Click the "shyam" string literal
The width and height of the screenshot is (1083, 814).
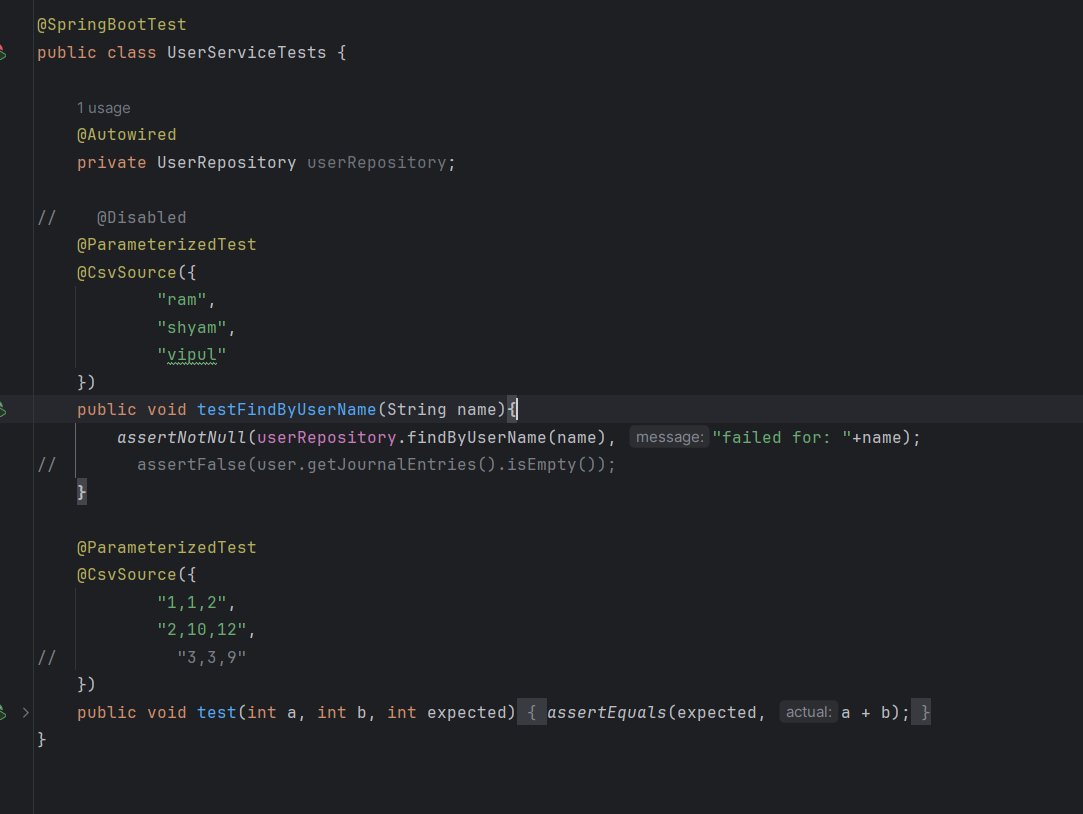click(x=191, y=327)
